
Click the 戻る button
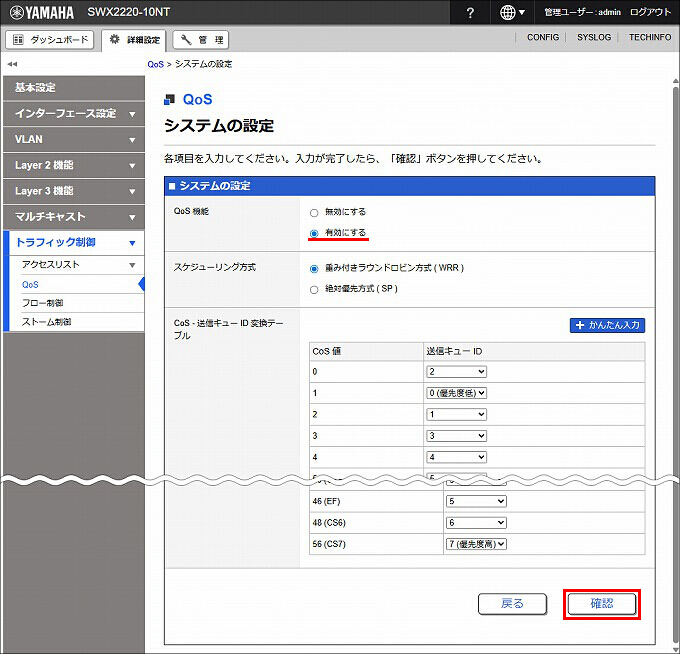coord(512,604)
